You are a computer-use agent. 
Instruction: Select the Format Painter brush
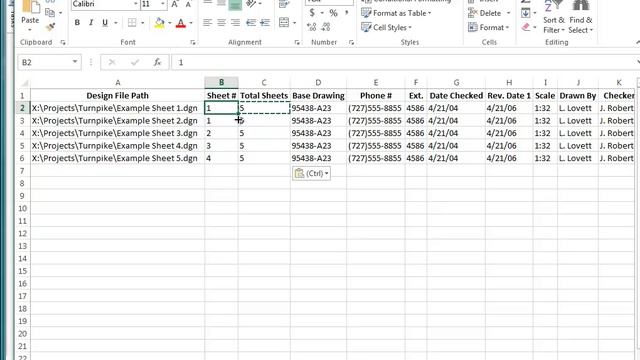tap(50, 27)
